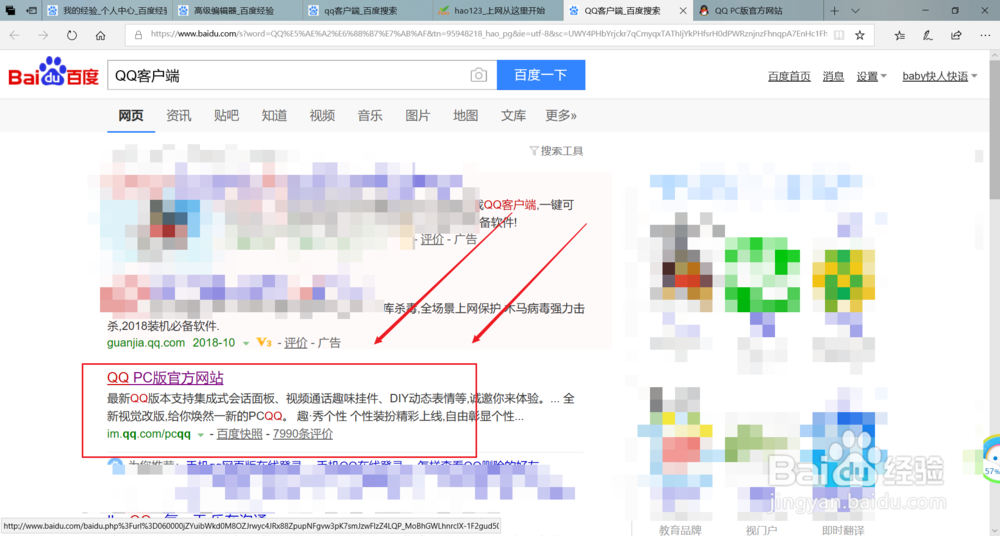Click the tabs set aside icon

click(10, 11)
